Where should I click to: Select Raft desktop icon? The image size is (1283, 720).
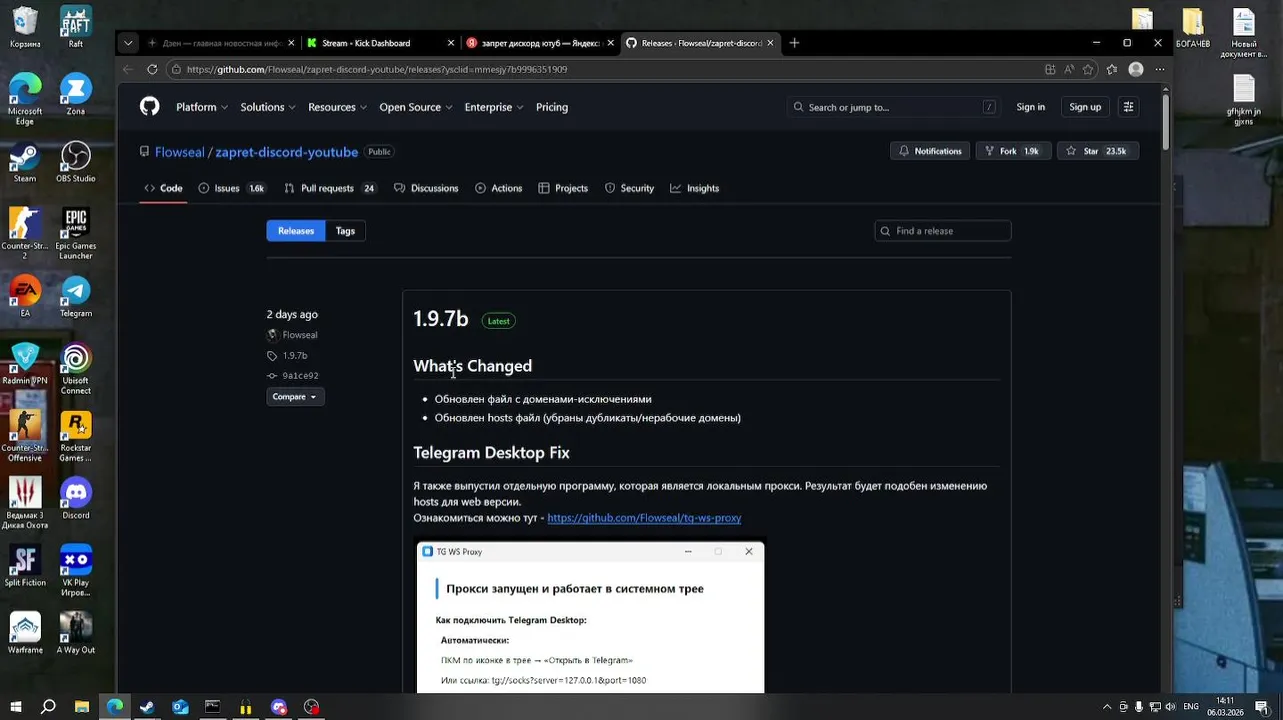pyautogui.click(x=76, y=28)
